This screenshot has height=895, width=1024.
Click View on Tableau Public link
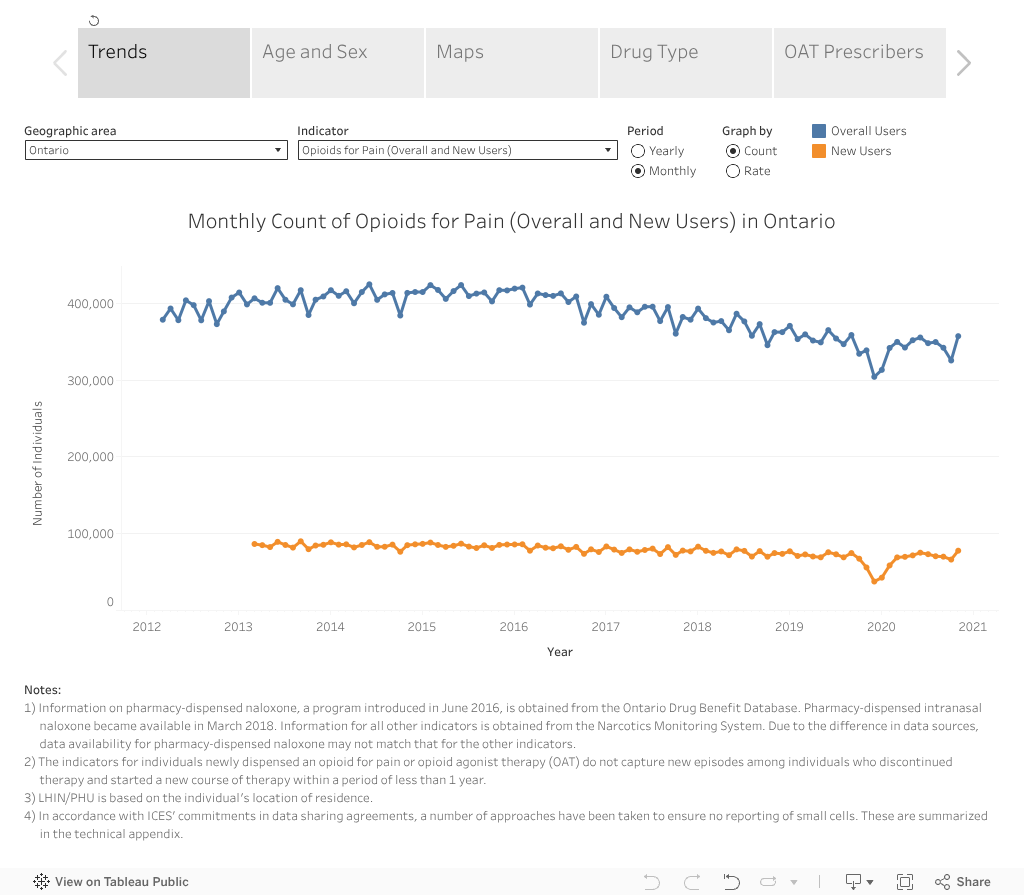point(111,882)
